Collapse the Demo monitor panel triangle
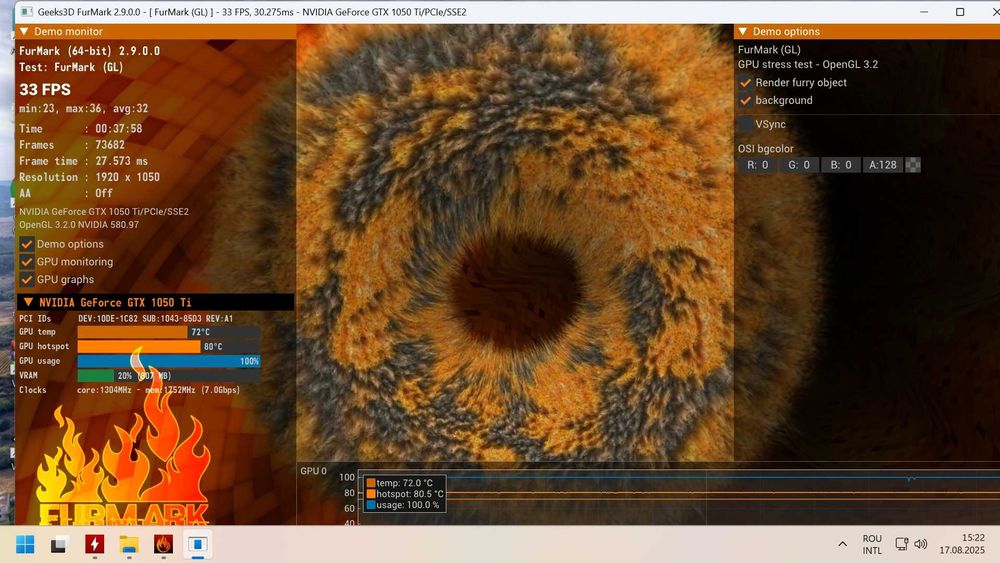 coord(24,31)
